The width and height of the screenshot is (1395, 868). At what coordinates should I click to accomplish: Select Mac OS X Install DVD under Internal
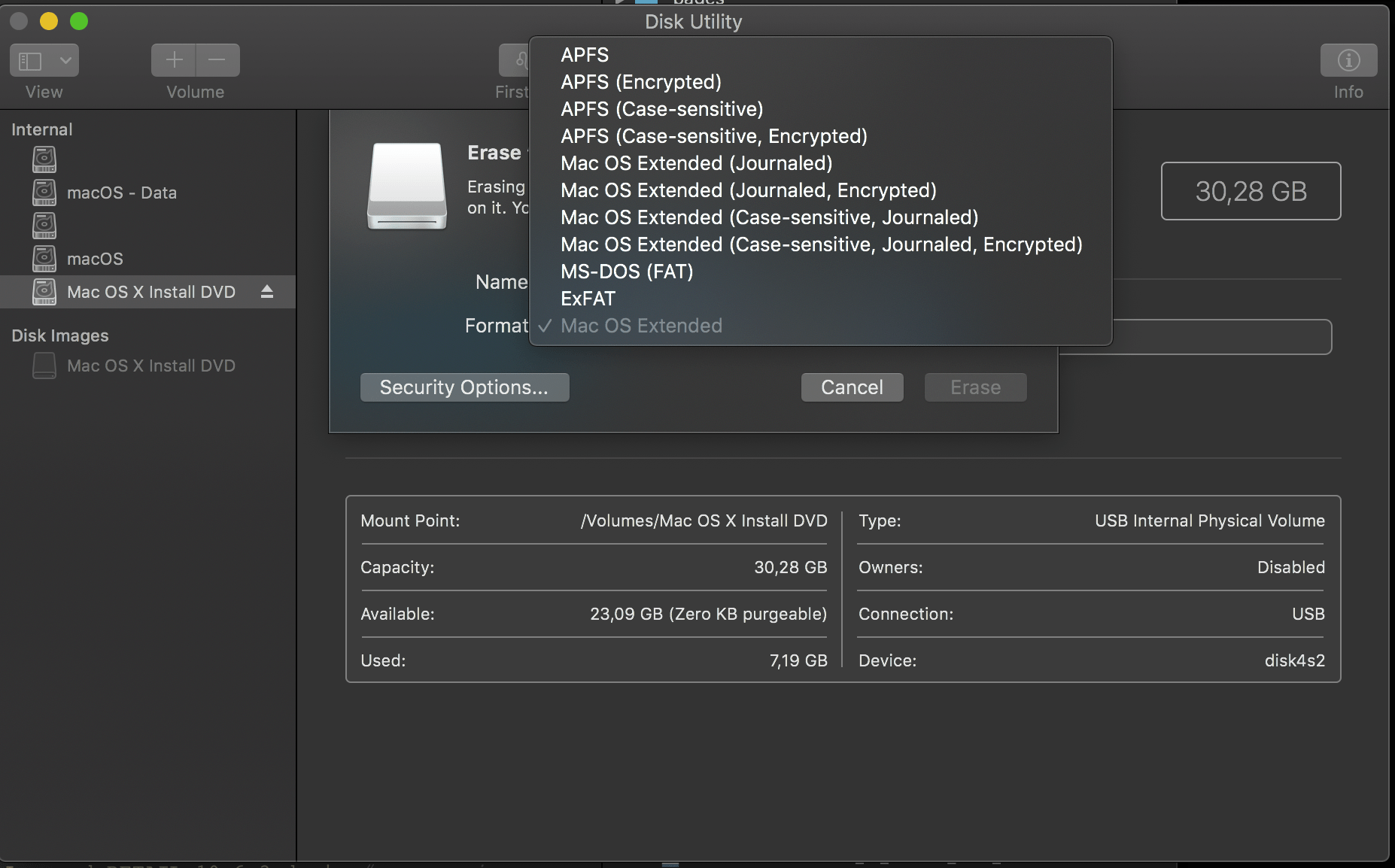147,292
